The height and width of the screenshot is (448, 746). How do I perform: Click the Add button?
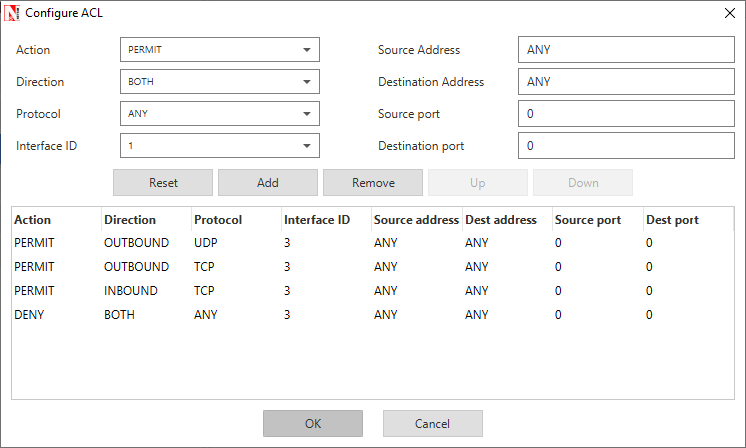tap(268, 183)
